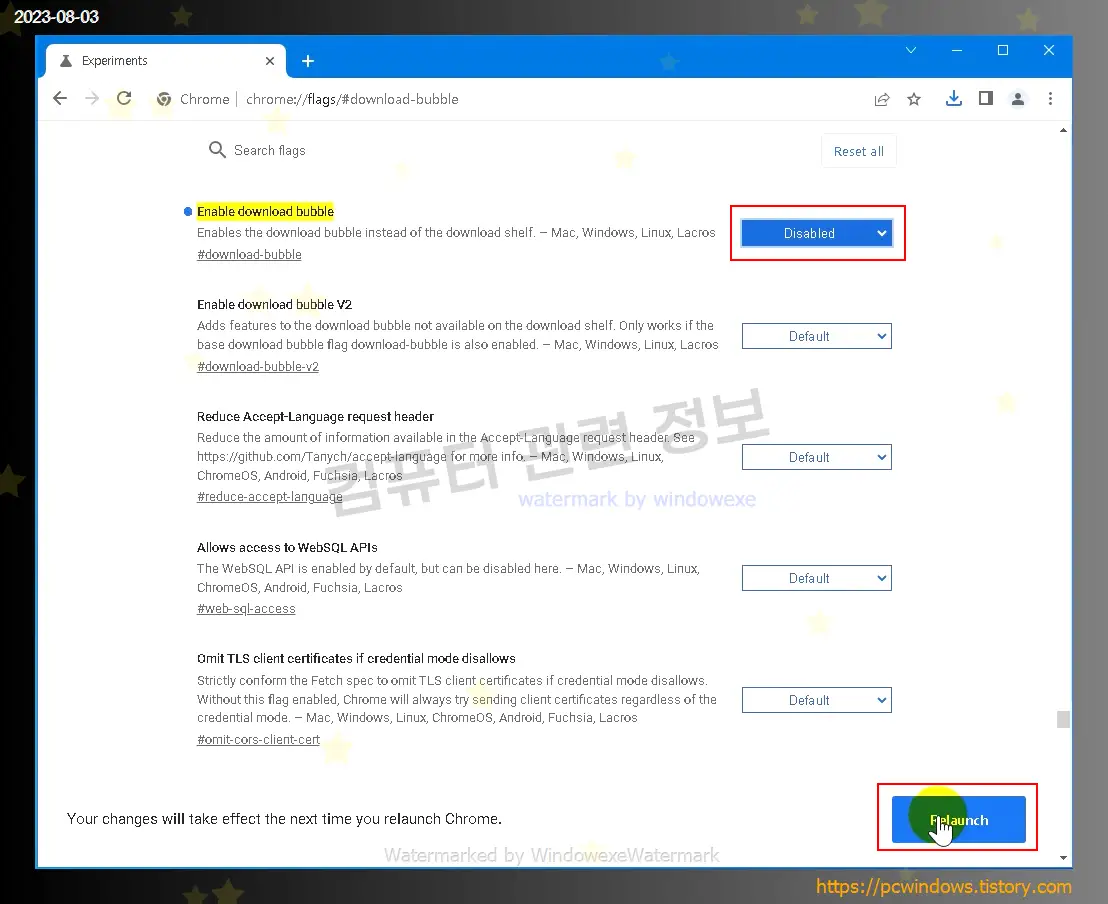1108x904 pixels.
Task: Open the Disabled dropdown for download bubble
Action: click(x=816, y=233)
